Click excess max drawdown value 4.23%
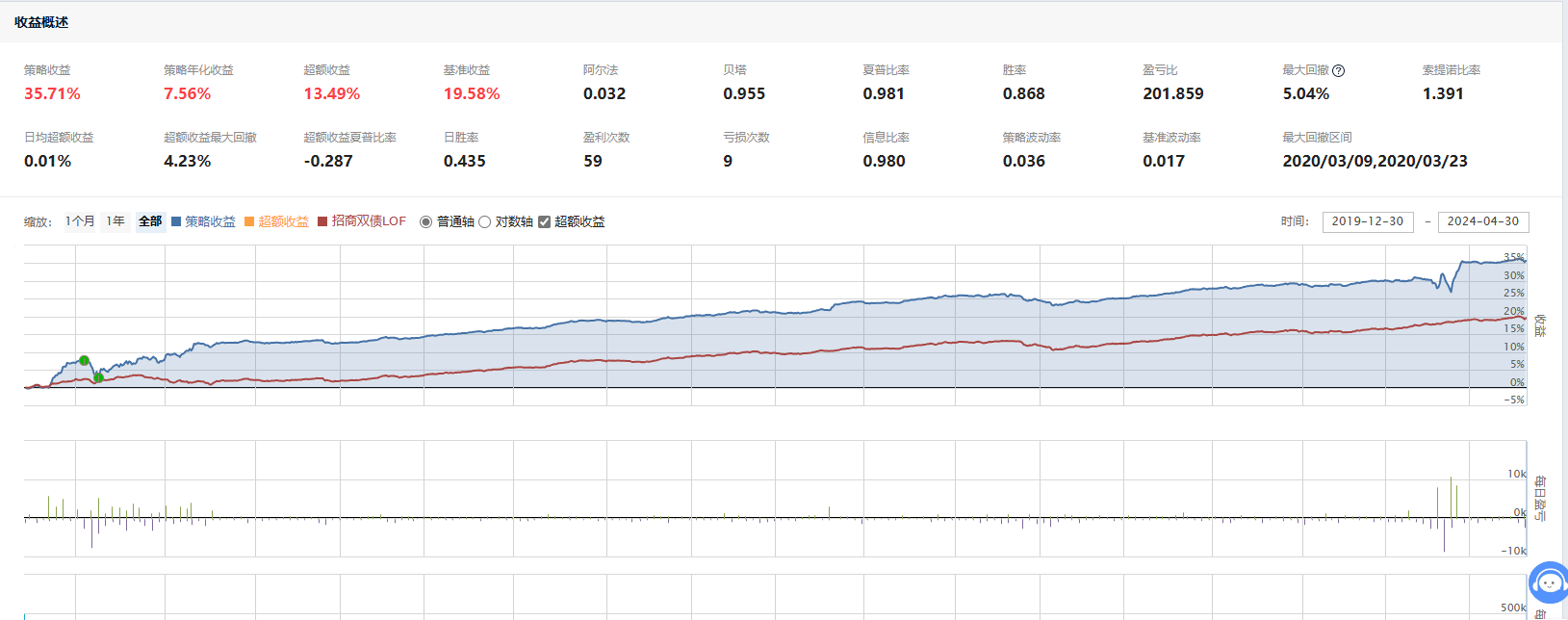1568x620 pixels. tap(188, 161)
